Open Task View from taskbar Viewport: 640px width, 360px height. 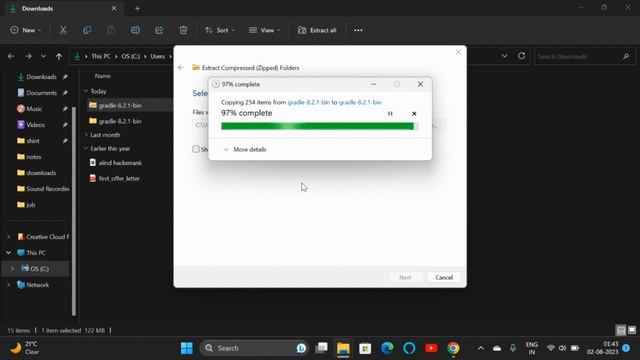pyautogui.click(x=322, y=348)
